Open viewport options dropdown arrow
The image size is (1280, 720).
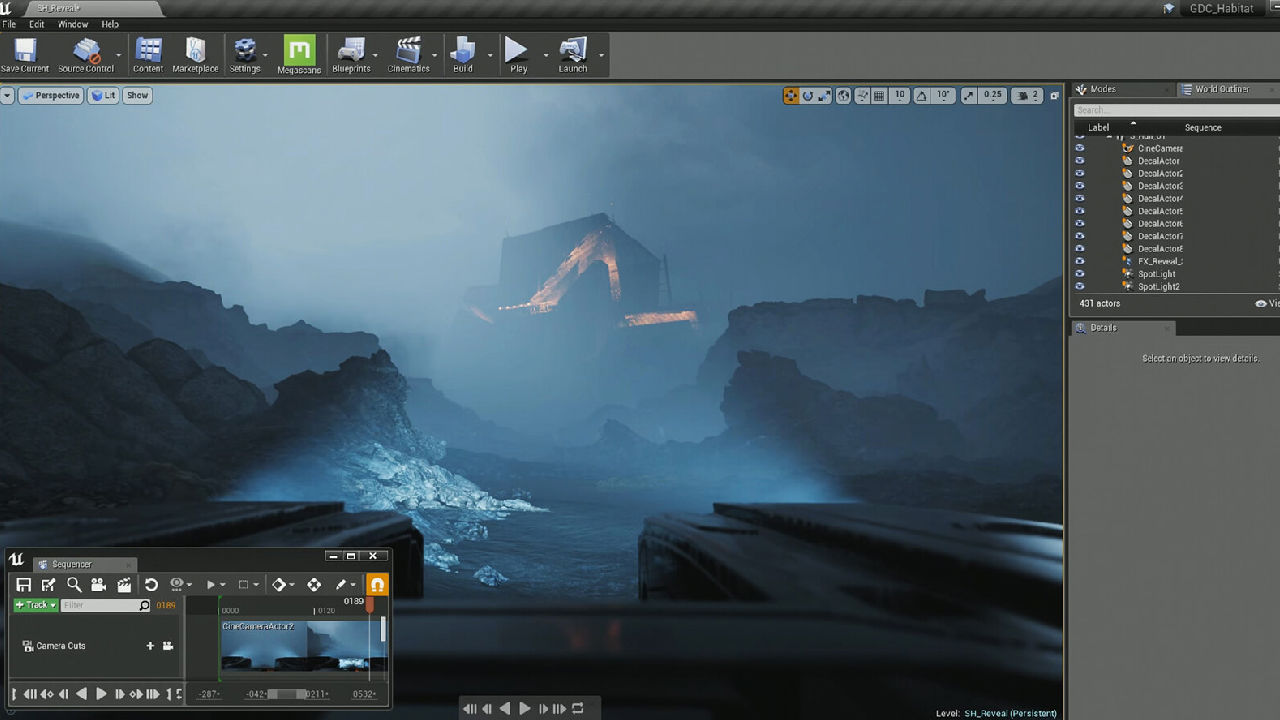coord(7,96)
